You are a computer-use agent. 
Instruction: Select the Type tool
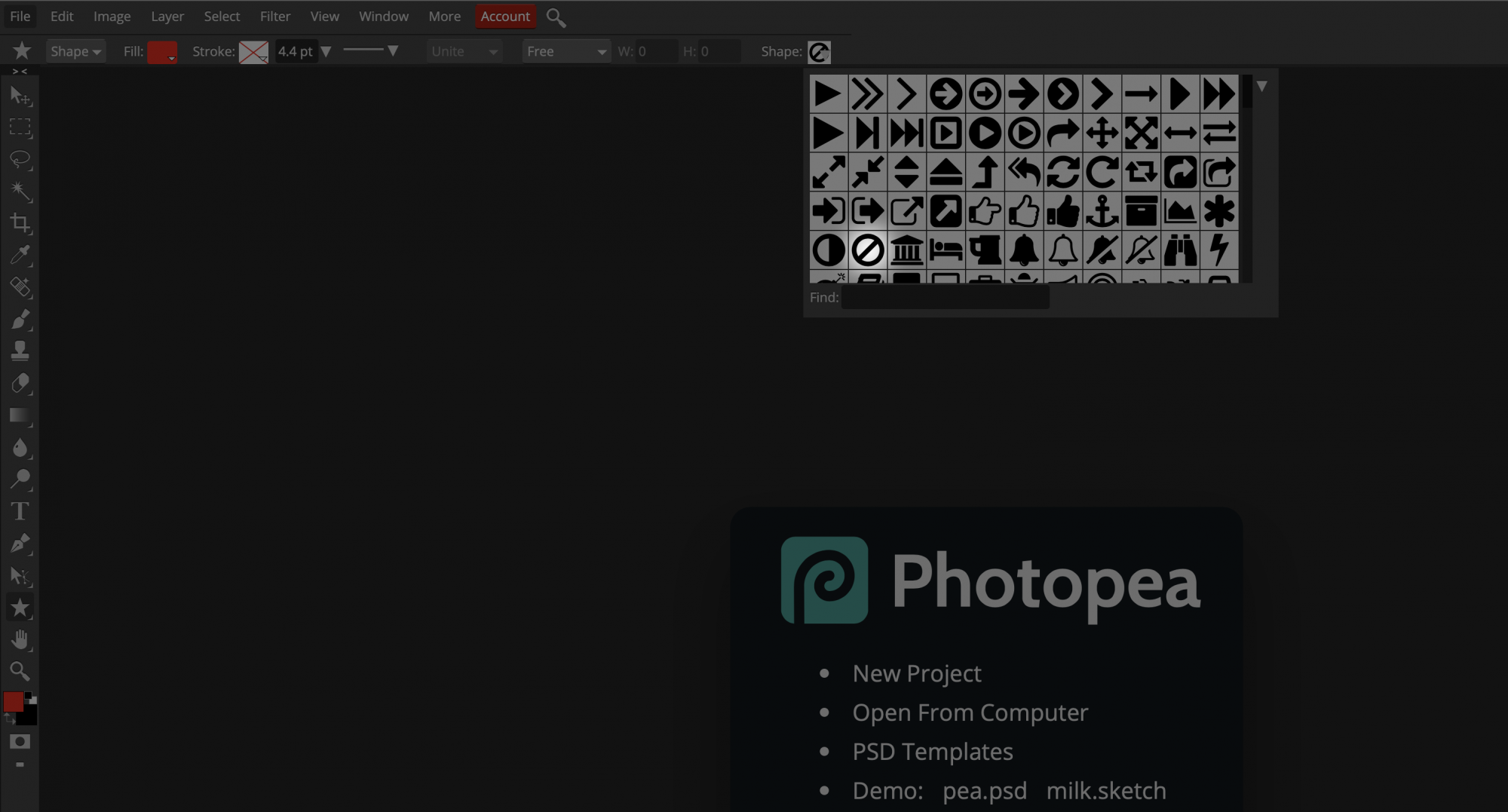tap(20, 511)
